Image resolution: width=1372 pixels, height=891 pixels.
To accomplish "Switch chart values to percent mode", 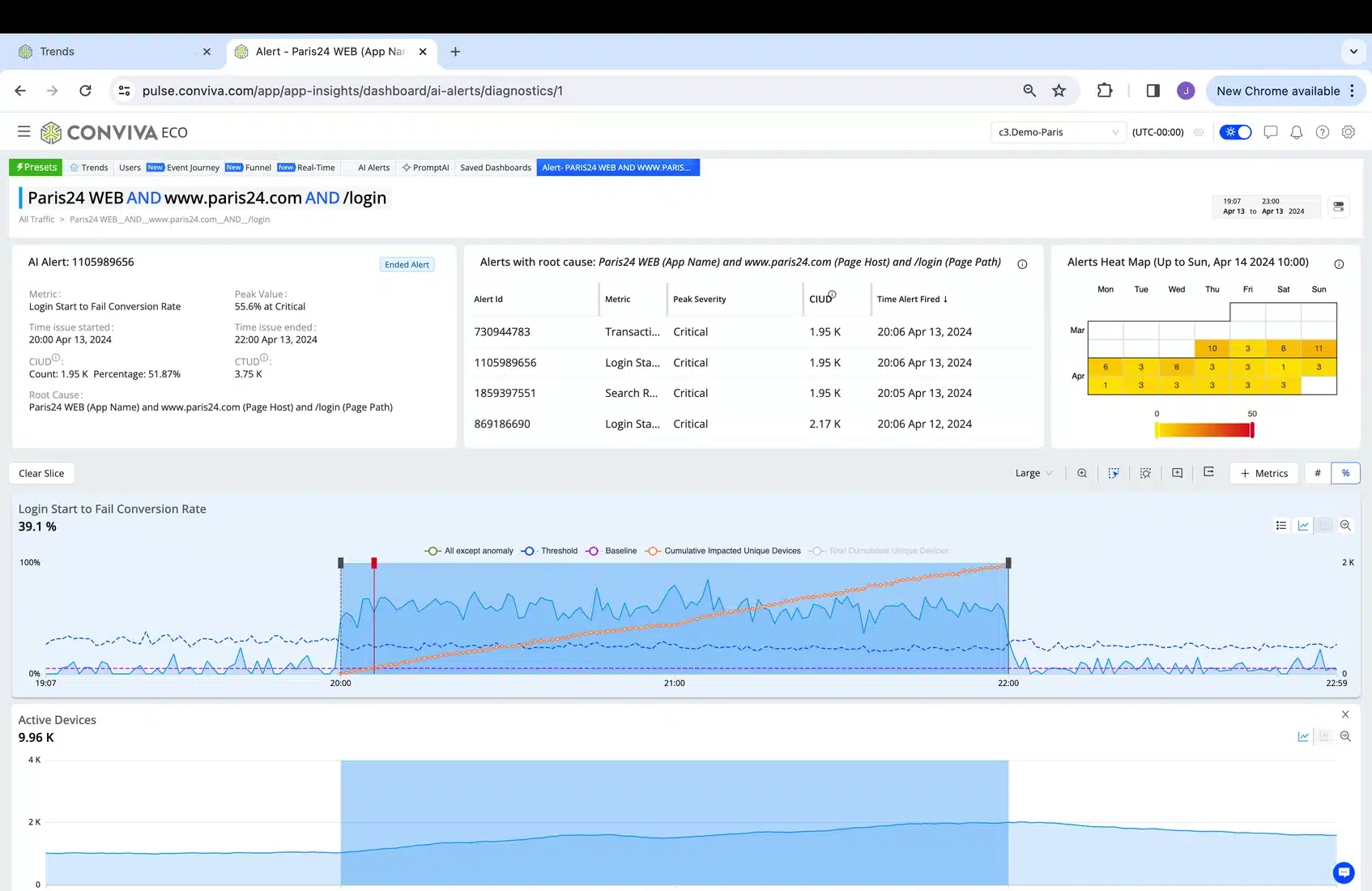I will [x=1345, y=473].
